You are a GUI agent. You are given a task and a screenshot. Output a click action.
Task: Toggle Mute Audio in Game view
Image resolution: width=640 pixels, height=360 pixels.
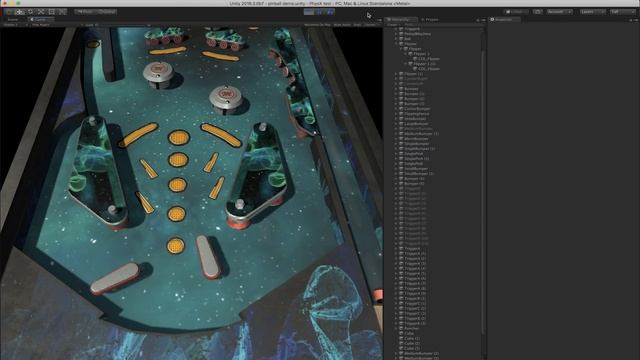pyautogui.click(x=342, y=25)
